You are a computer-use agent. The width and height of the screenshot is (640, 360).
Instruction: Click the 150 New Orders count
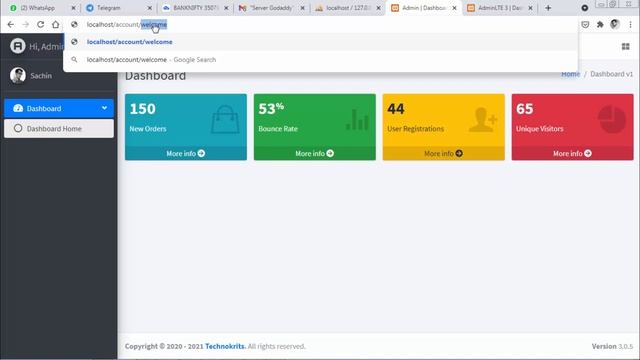142,109
